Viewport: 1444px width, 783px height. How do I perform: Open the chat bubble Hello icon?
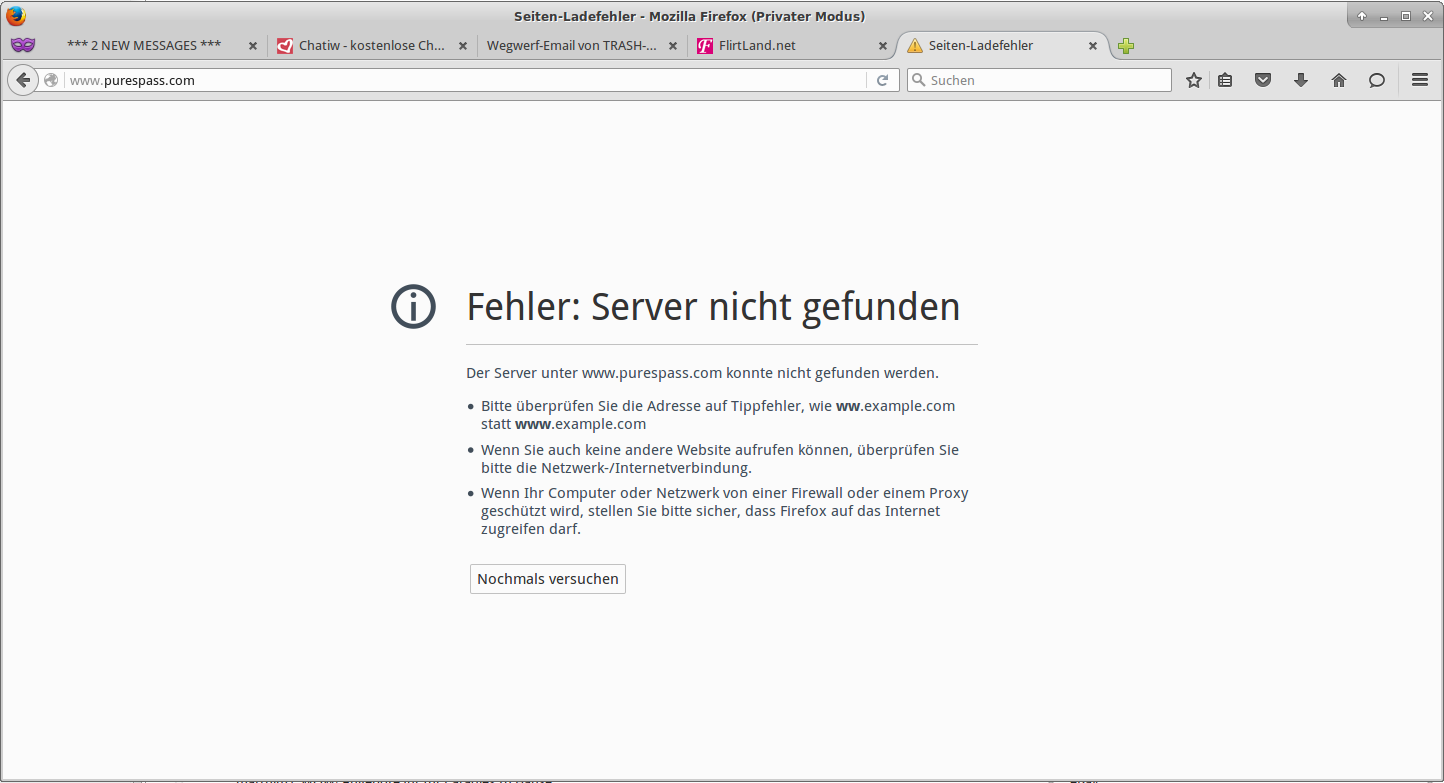1377,80
